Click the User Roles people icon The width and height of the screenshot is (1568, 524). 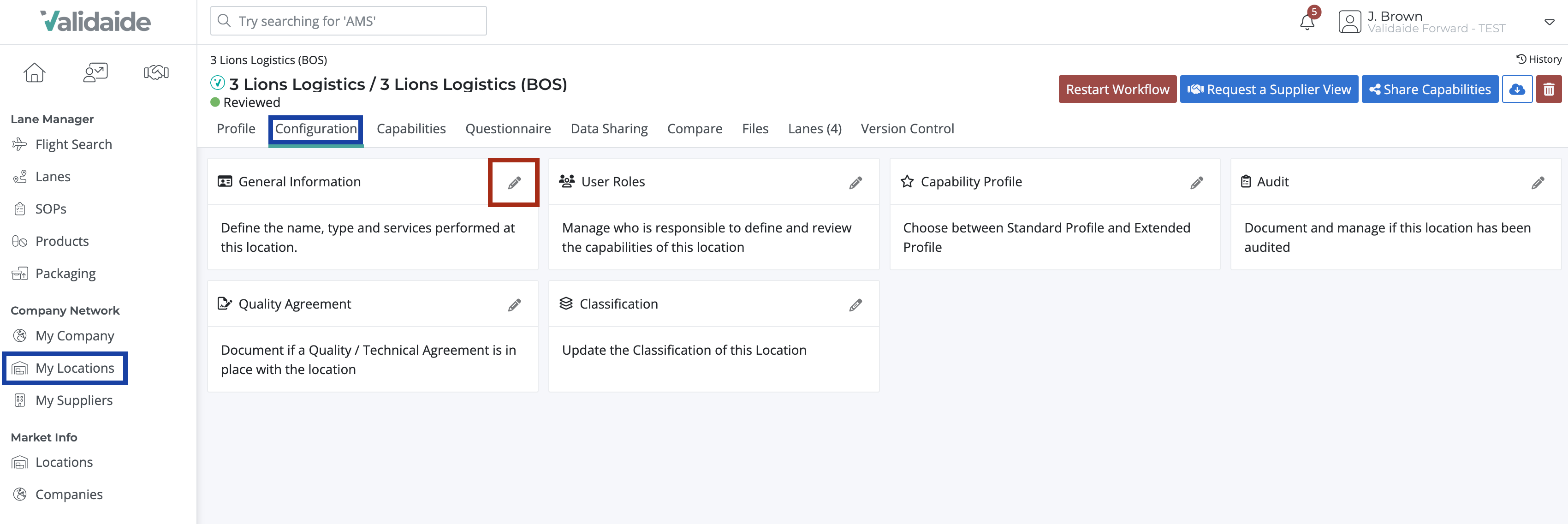click(x=567, y=181)
